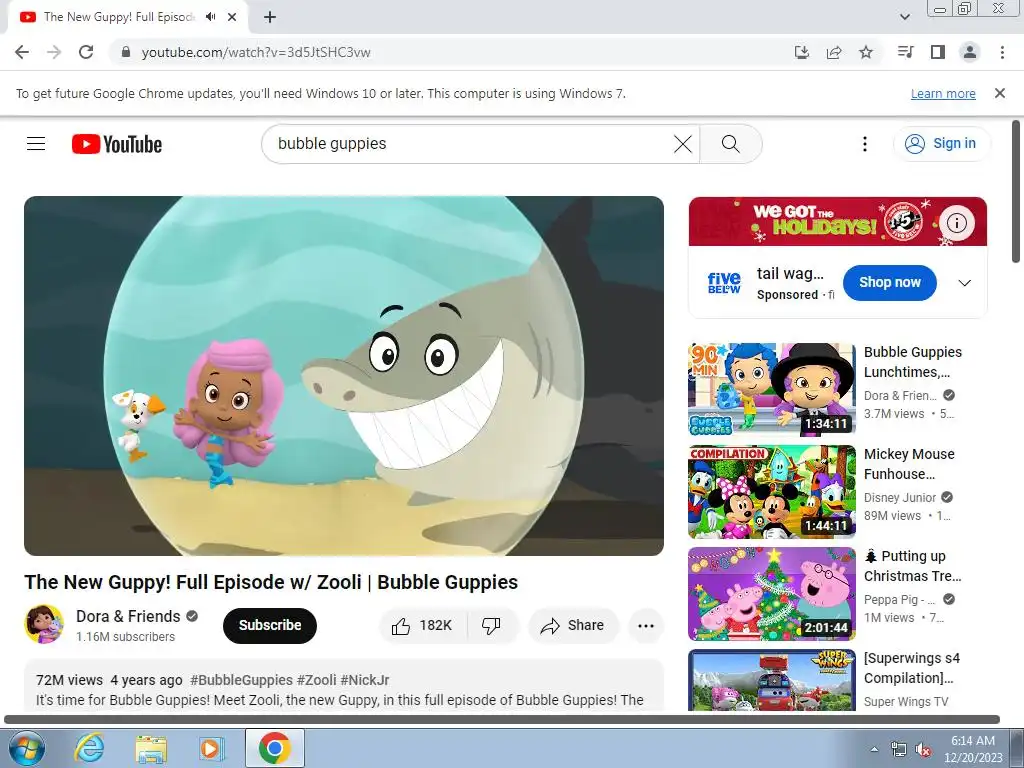This screenshot has height=768, width=1024.
Task: Click the horizontal page scrollbar
Action: (x=502, y=720)
